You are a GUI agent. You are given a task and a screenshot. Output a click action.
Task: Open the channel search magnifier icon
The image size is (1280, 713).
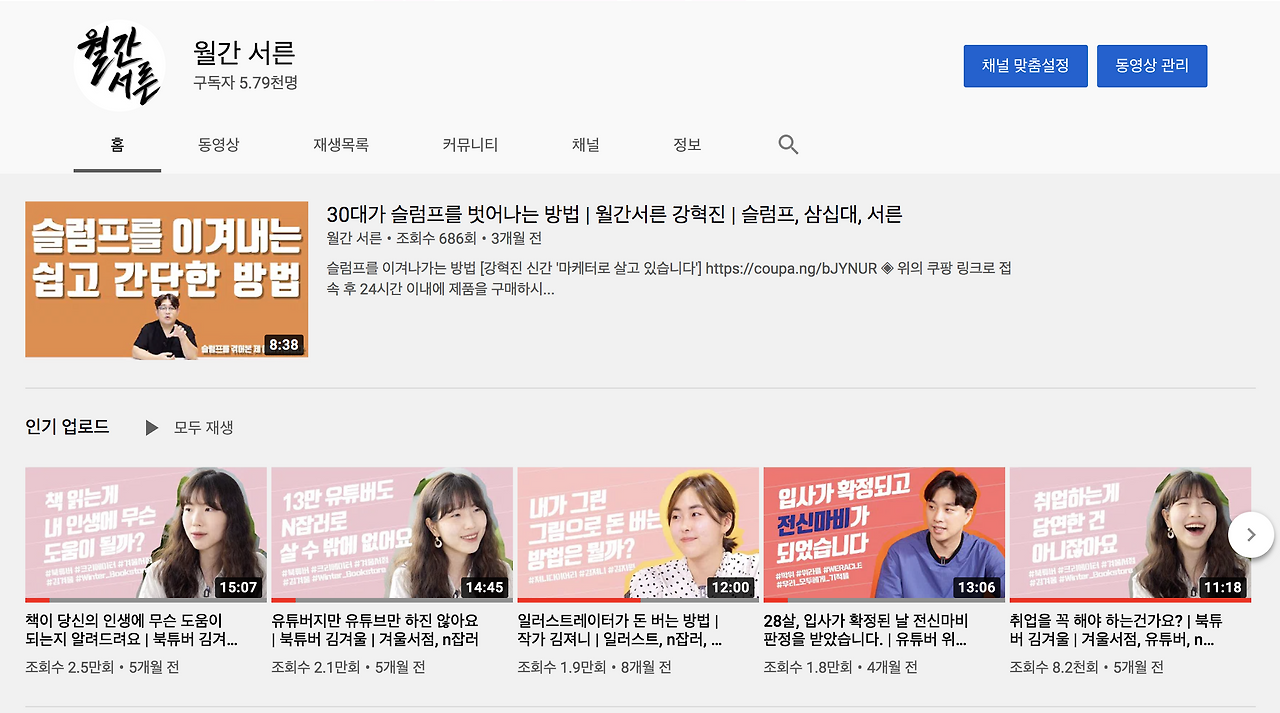pos(788,144)
